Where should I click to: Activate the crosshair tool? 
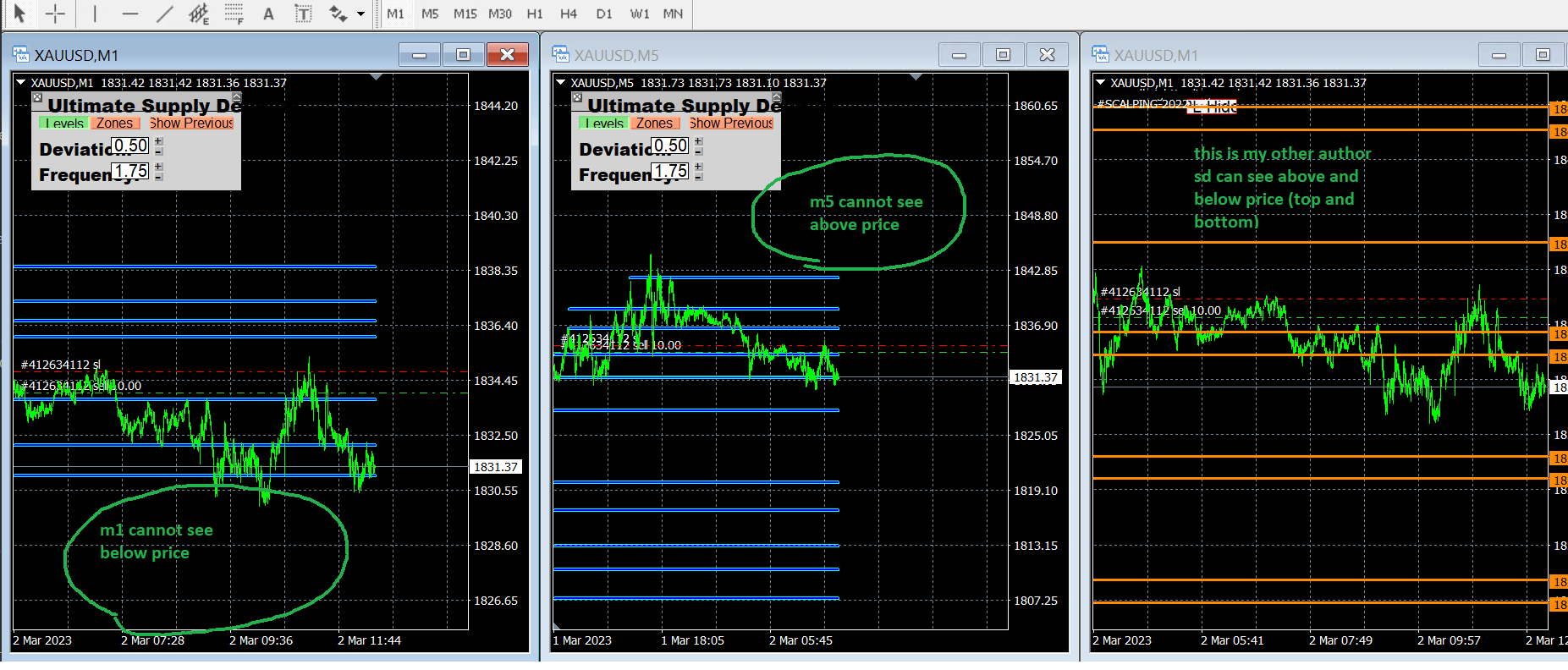[55, 14]
